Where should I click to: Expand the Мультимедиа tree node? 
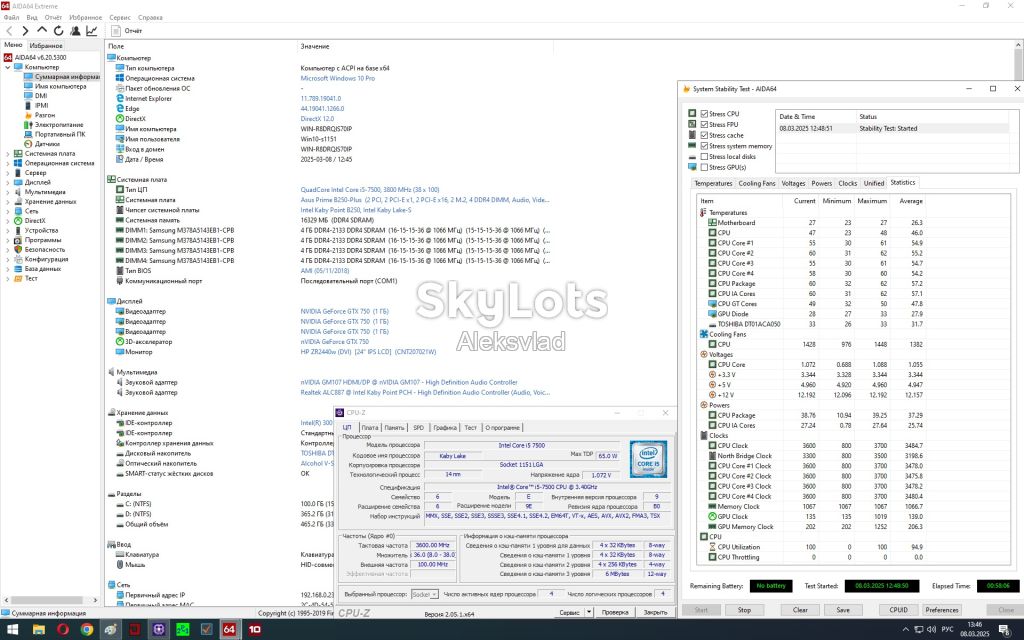coord(8,192)
